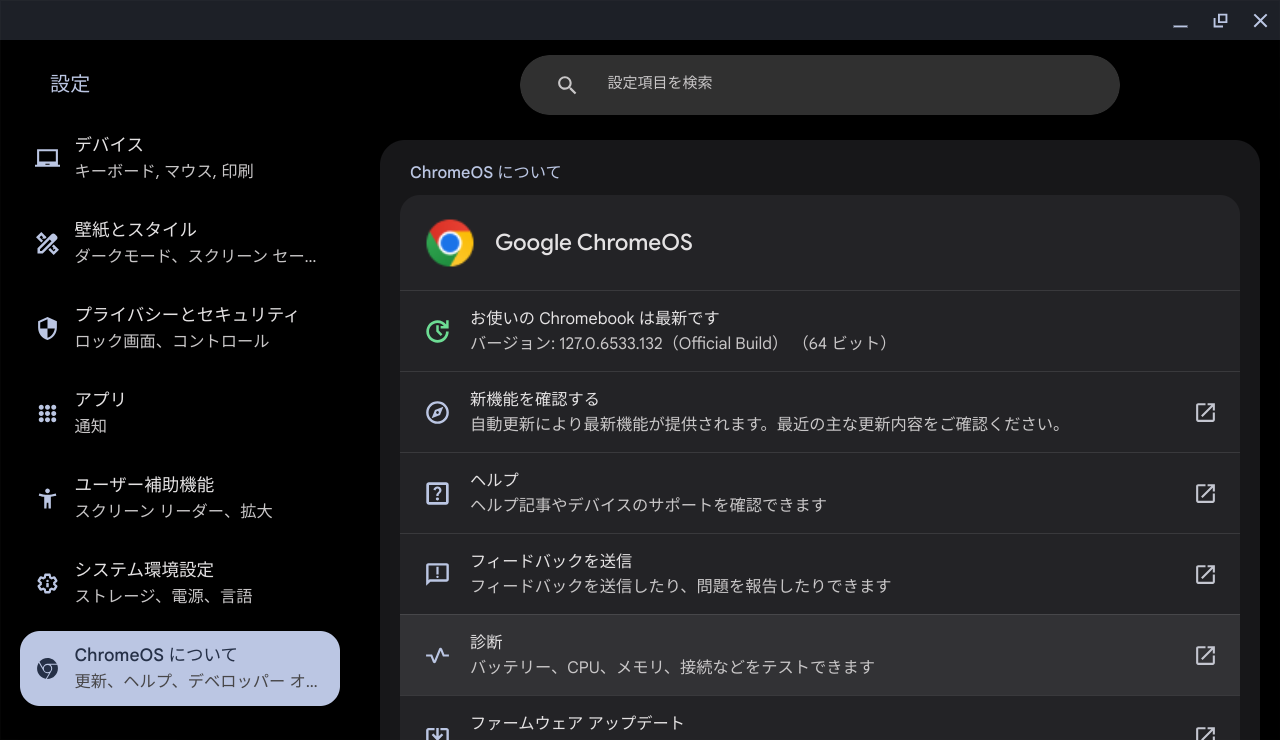Click the search magnifier icon
This screenshot has height=740, width=1280.
point(567,84)
